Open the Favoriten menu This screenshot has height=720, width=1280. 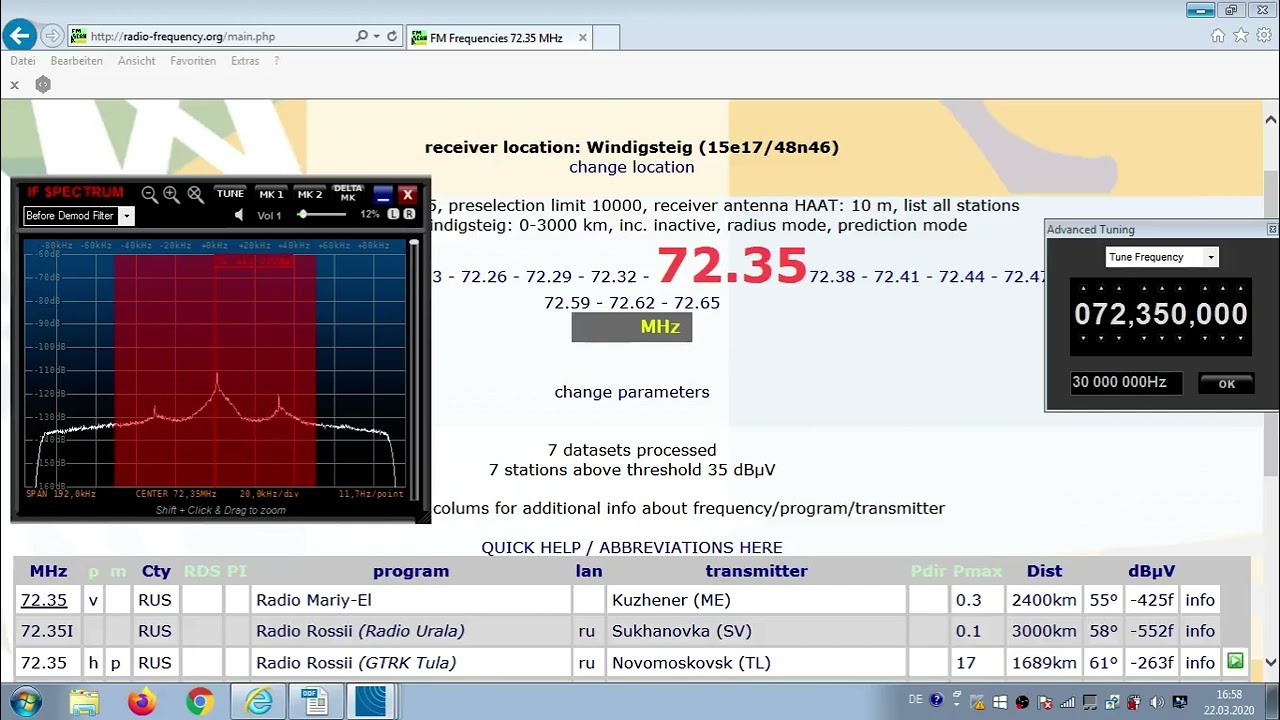(193, 61)
